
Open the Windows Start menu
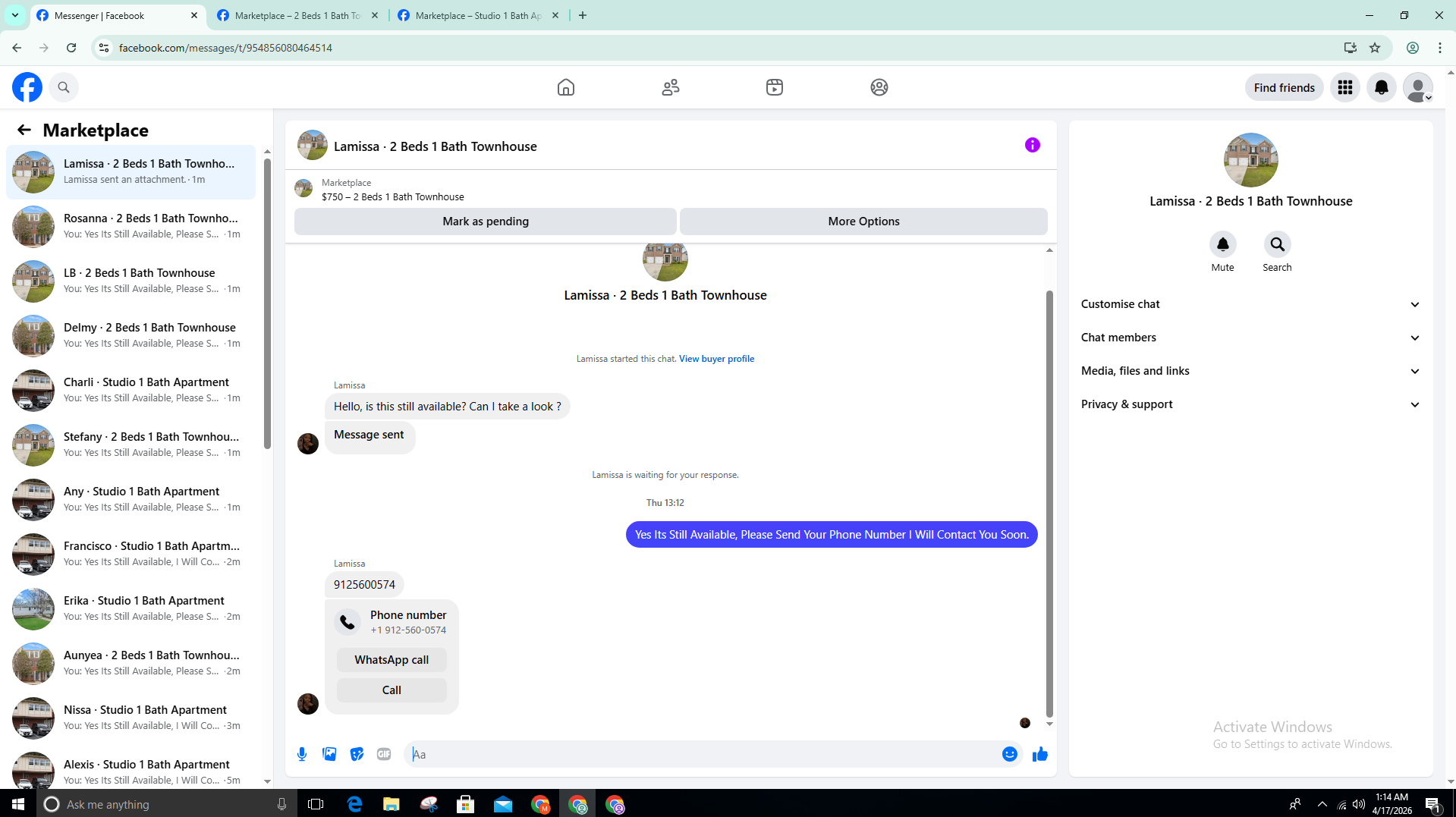[18, 804]
